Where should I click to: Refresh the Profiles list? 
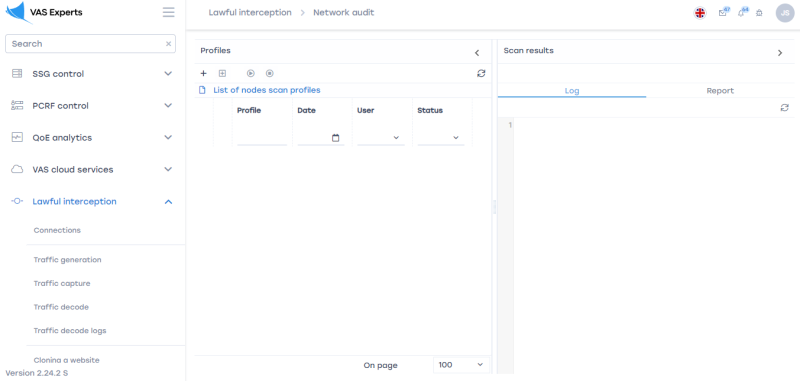pyautogui.click(x=481, y=73)
